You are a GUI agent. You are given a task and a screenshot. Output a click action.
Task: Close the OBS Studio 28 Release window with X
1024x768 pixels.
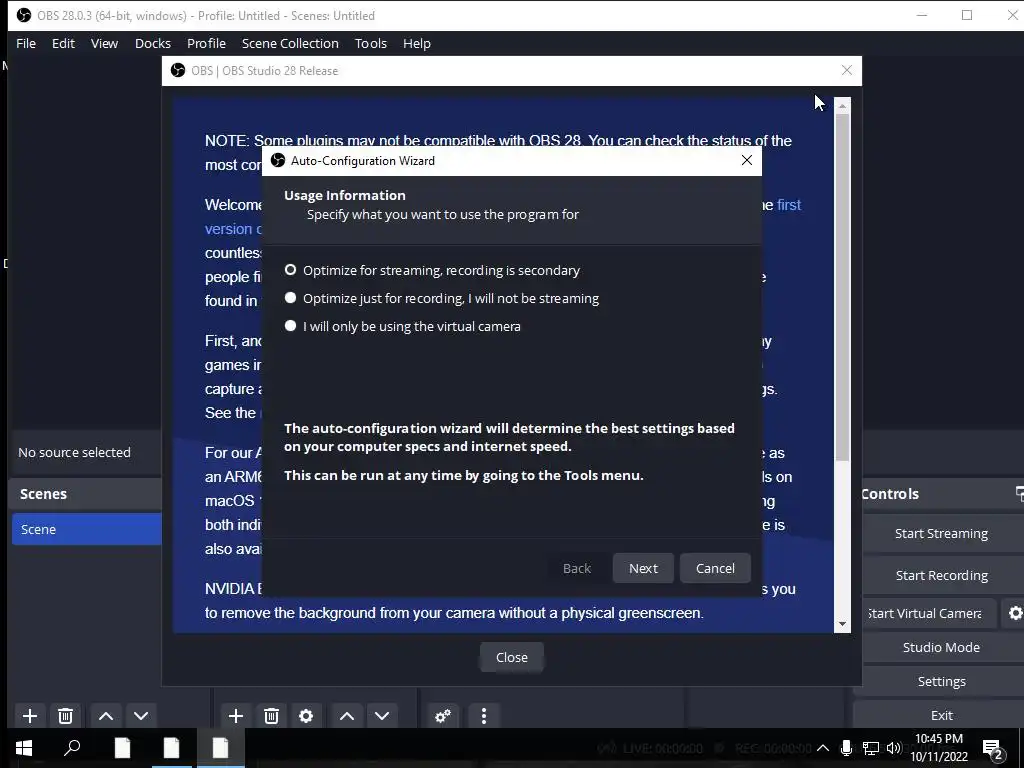pyautogui.click(x=846, y=71)
